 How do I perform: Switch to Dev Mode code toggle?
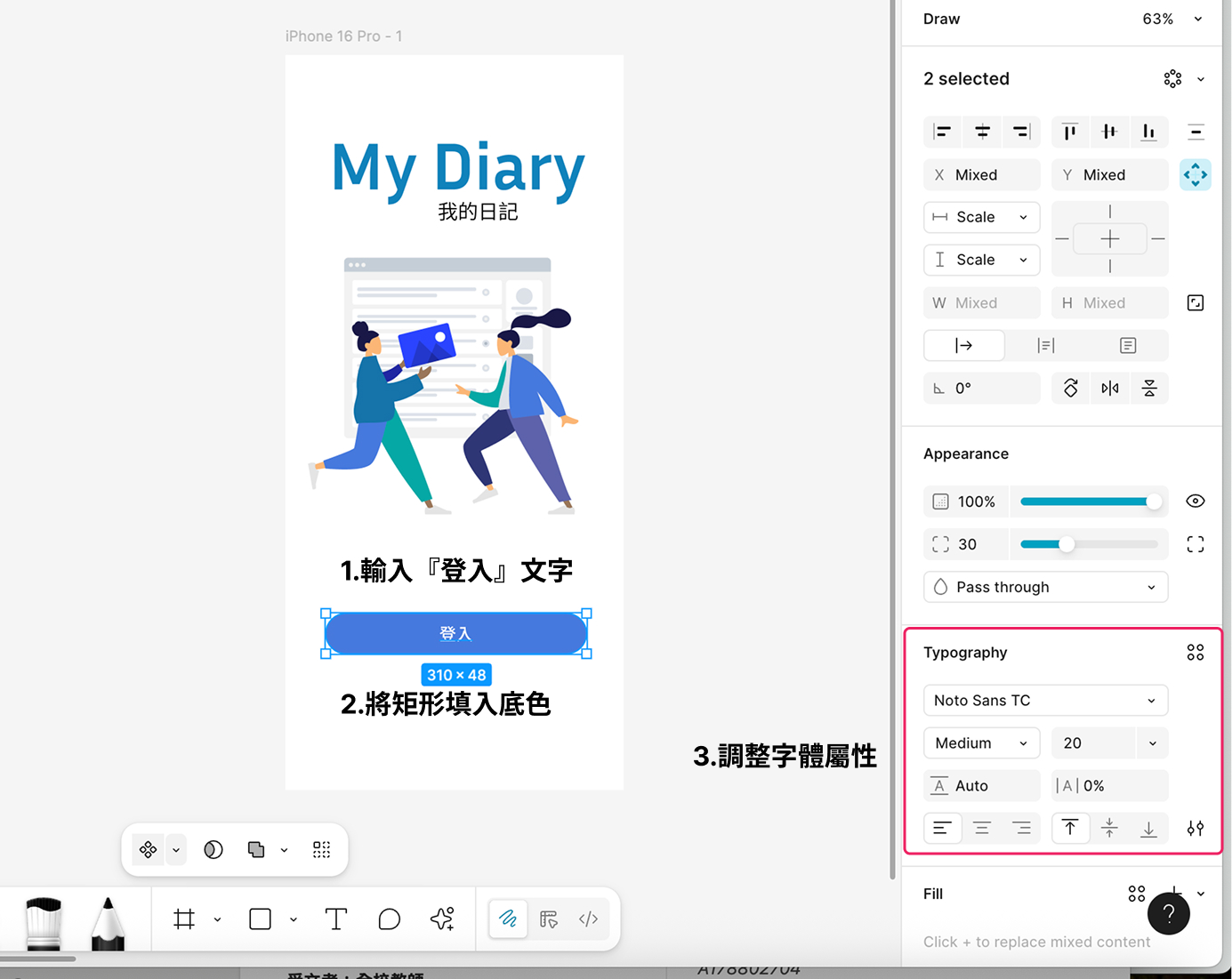point(588,919)
